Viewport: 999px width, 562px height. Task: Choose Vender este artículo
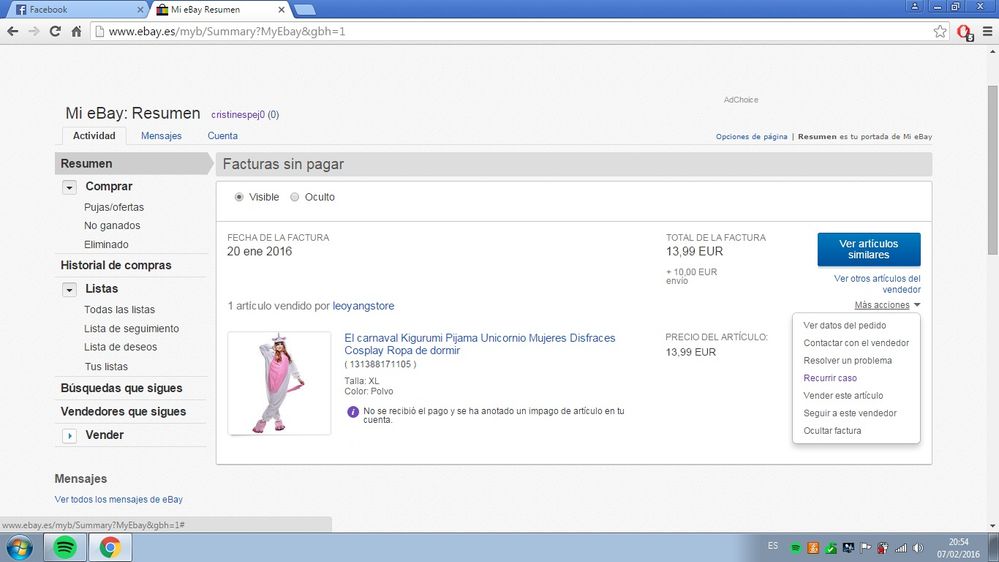(x=843, y=396)
